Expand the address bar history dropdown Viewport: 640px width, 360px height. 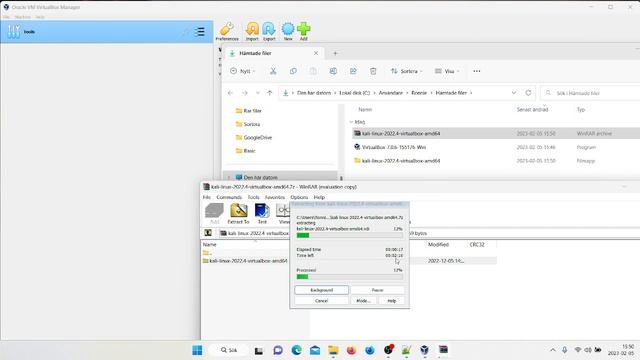[514, 93]
